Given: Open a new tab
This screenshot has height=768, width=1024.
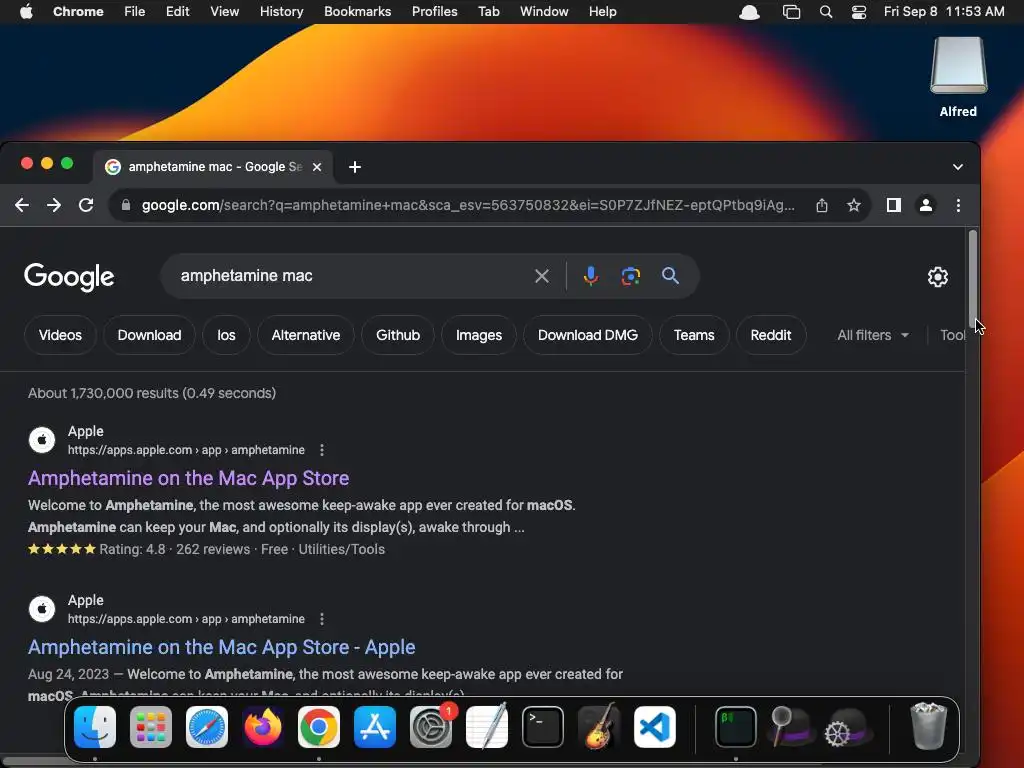Looking at the screenshot, I should pyautogui.click(x=355, y=167).
